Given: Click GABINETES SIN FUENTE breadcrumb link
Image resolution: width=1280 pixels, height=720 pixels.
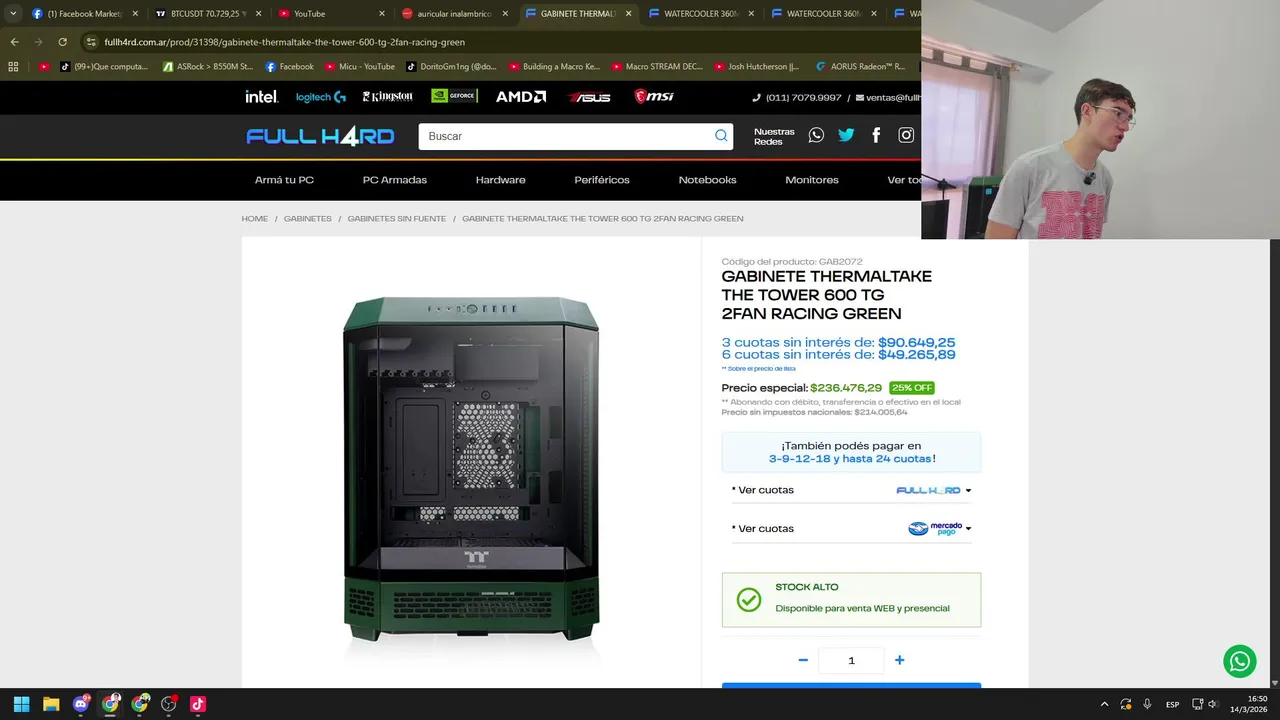Looking at the screenshot, I should click(396, 218).
